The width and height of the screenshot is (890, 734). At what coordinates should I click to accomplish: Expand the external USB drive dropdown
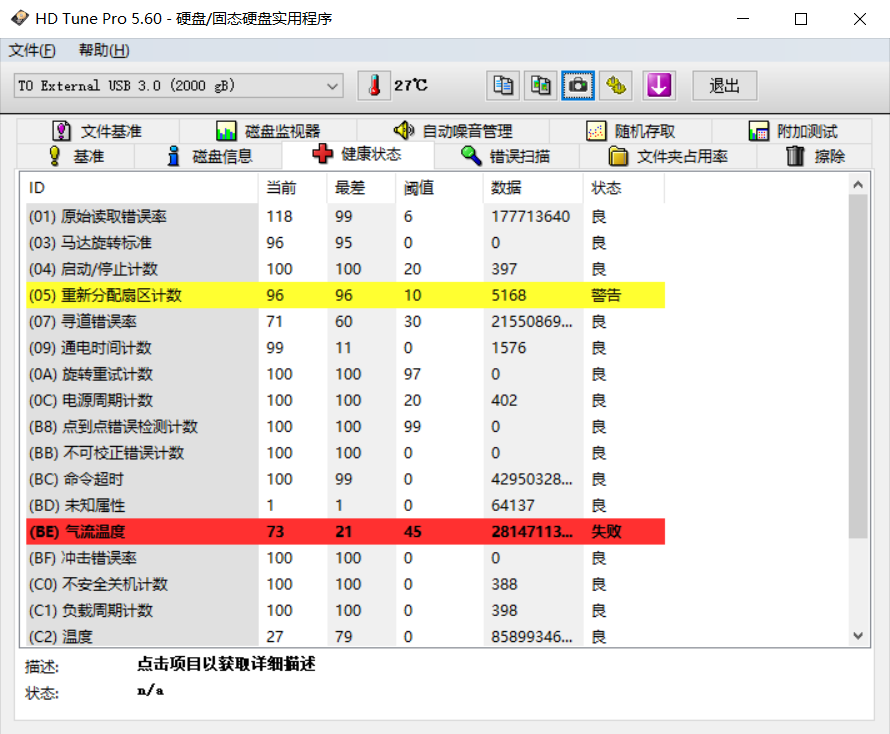click(x=333, y=86)
